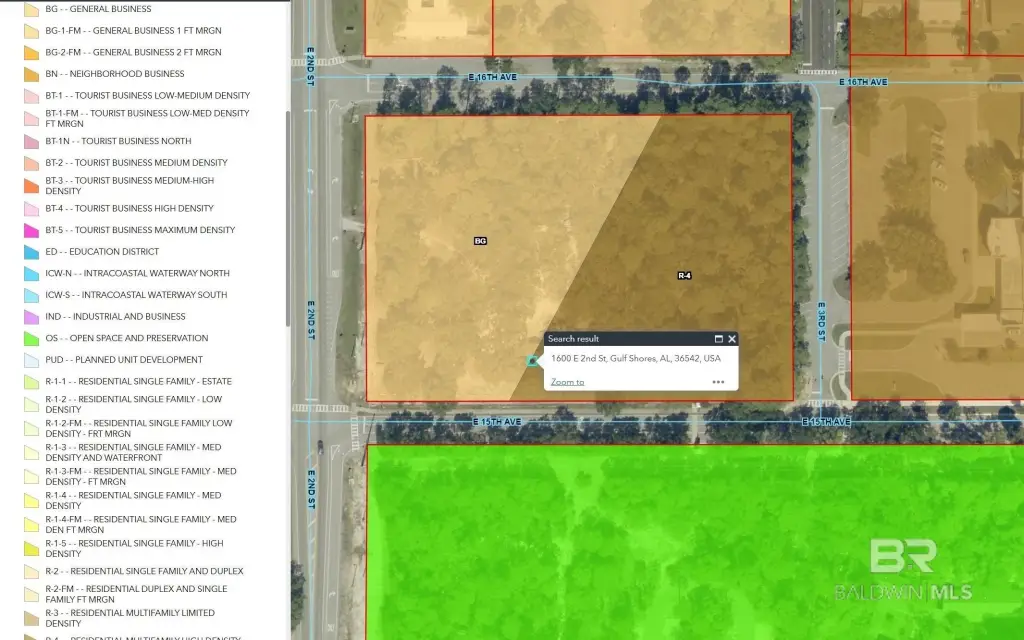Click the Search result popup title bar
The width and height of the screenshot is (1024, 640).
[x=620, y=339]
